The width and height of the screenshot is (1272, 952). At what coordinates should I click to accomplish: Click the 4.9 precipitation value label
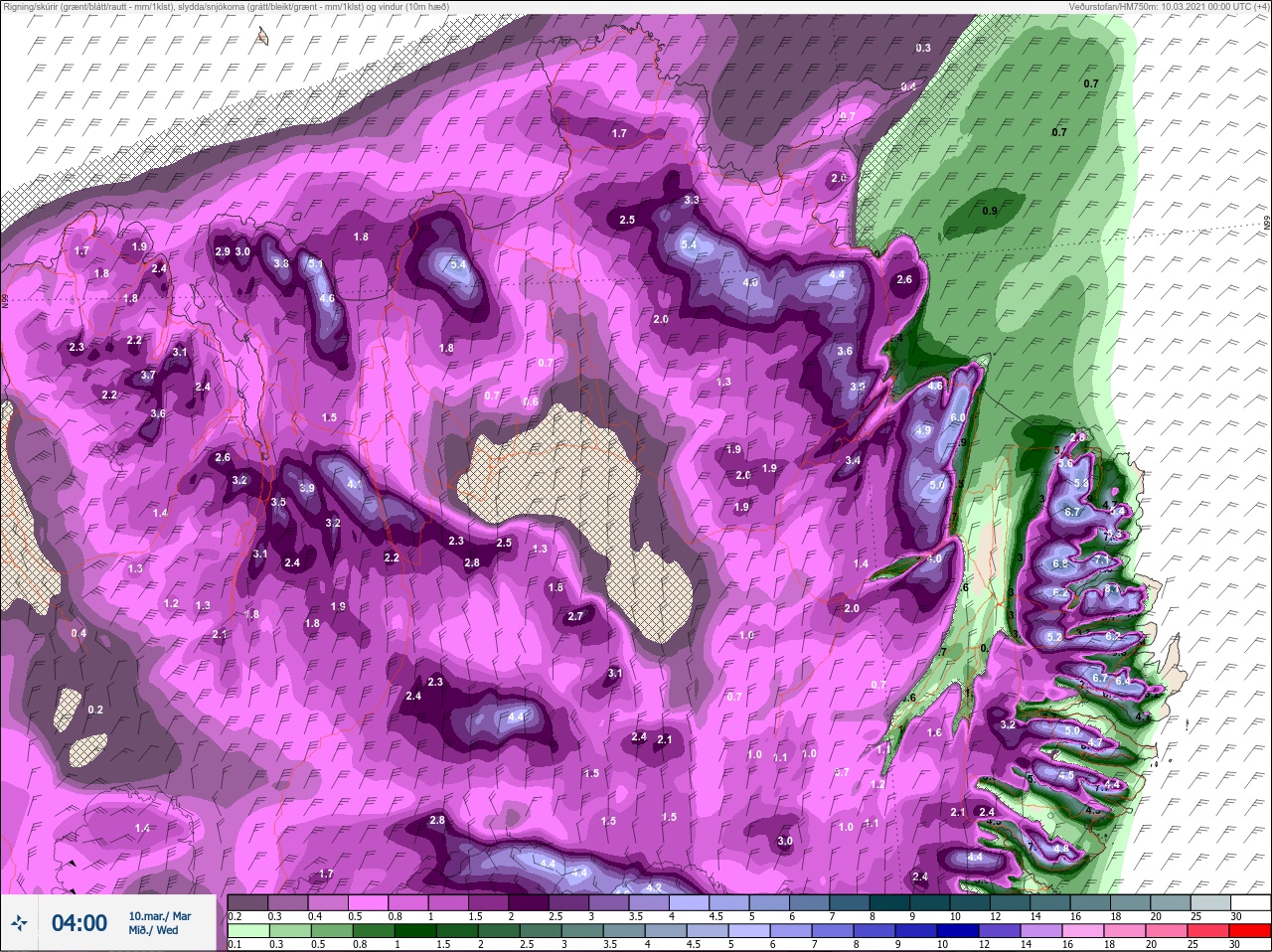(922, 431)
